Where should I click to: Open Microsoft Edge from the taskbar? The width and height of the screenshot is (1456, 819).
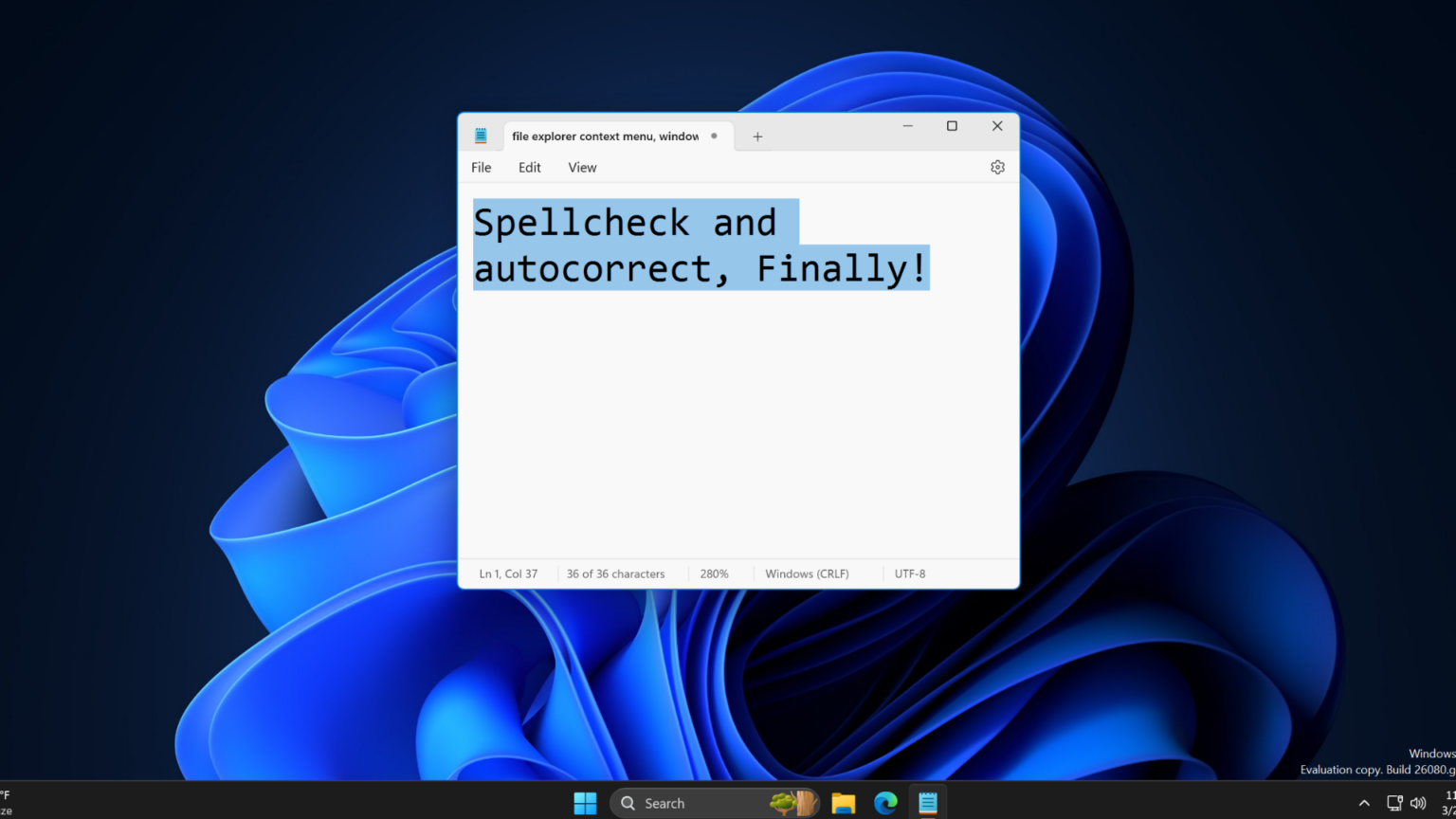tap(884, 802)
